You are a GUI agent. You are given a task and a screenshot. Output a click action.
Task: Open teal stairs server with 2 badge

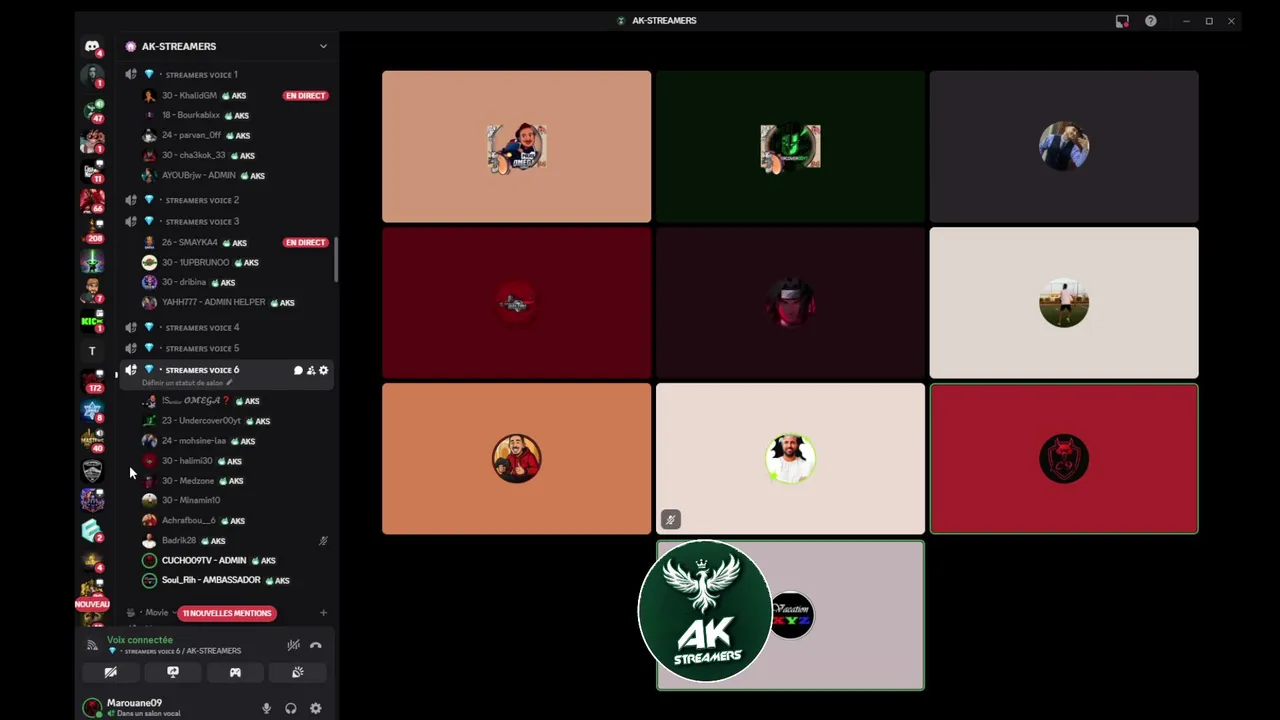pos(92,531)
